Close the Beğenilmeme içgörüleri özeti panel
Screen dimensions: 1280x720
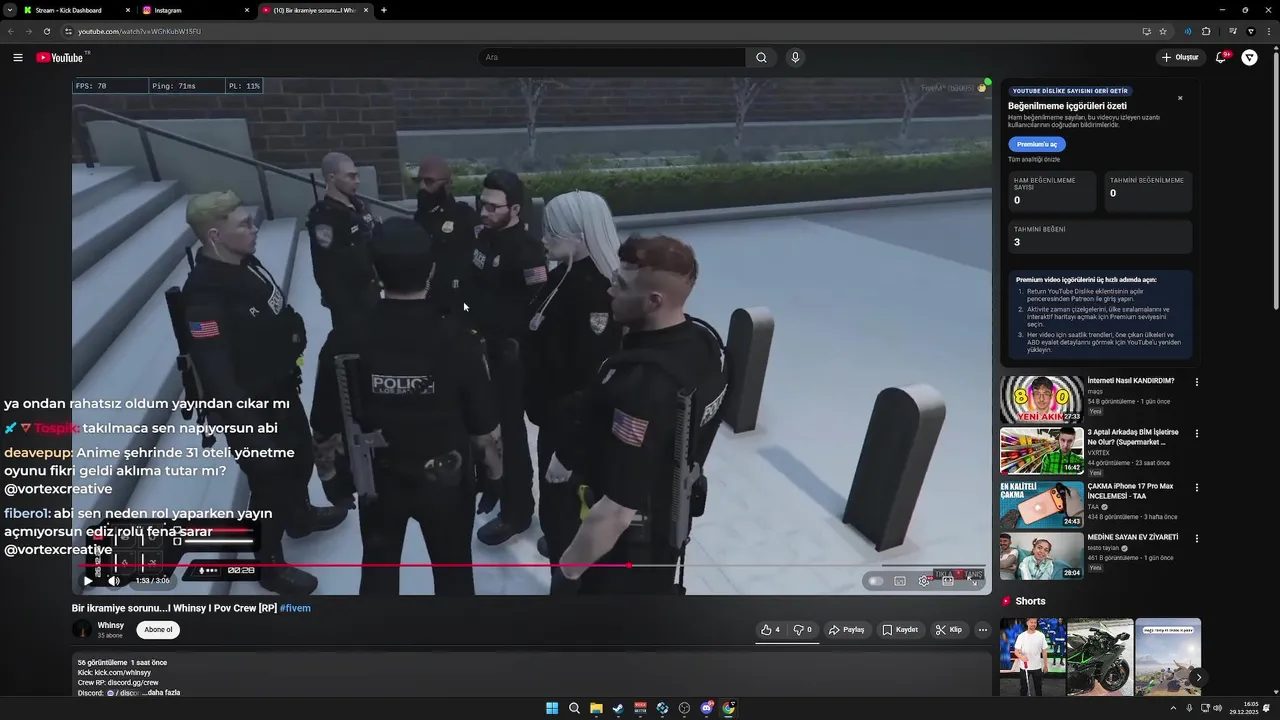[1180, 98]
